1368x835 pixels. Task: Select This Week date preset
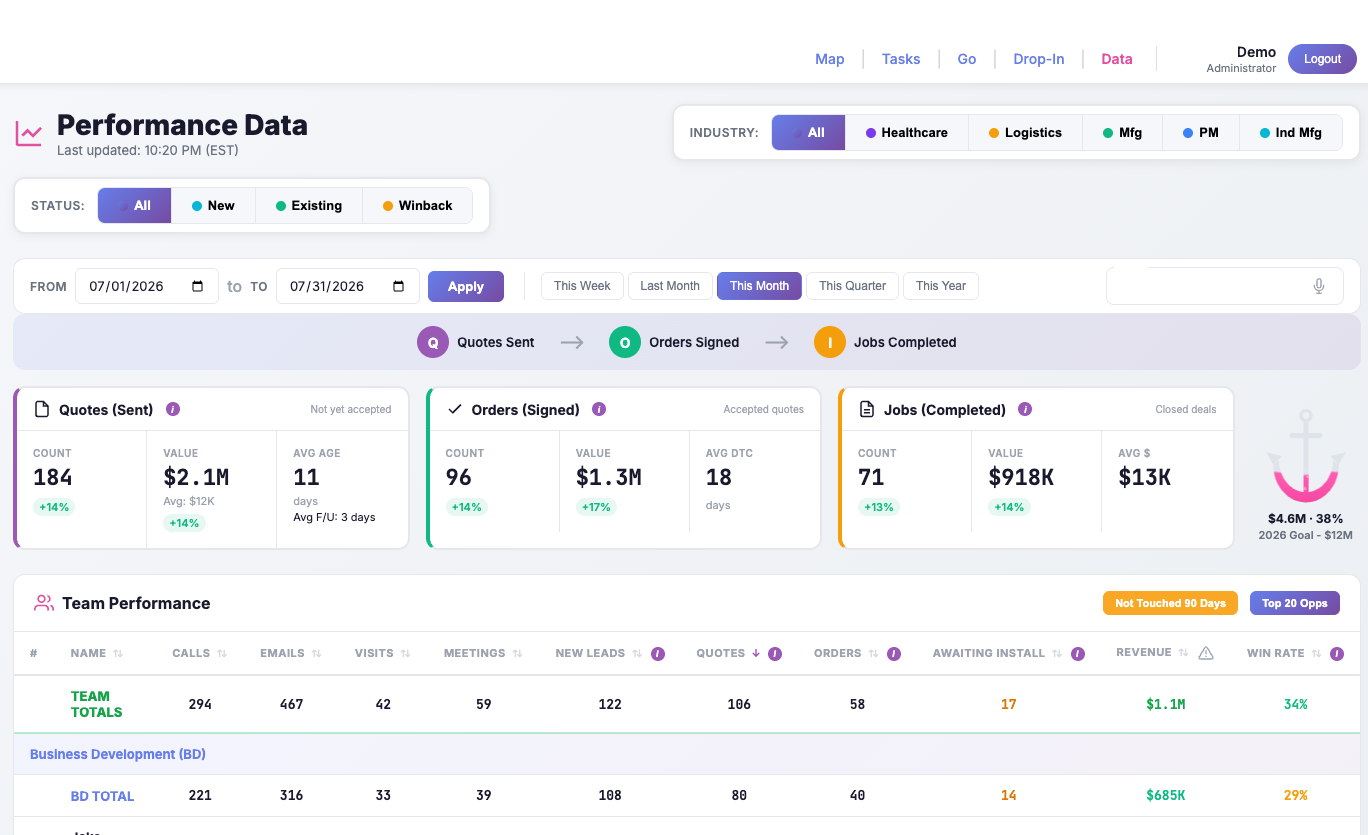coord(582,286)
